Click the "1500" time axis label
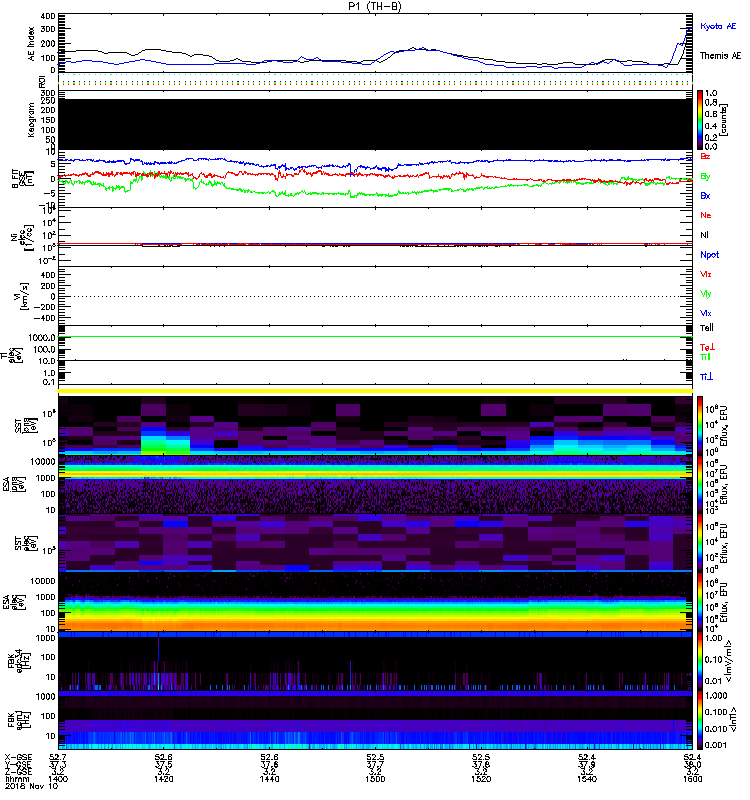 tap(375, 779)
